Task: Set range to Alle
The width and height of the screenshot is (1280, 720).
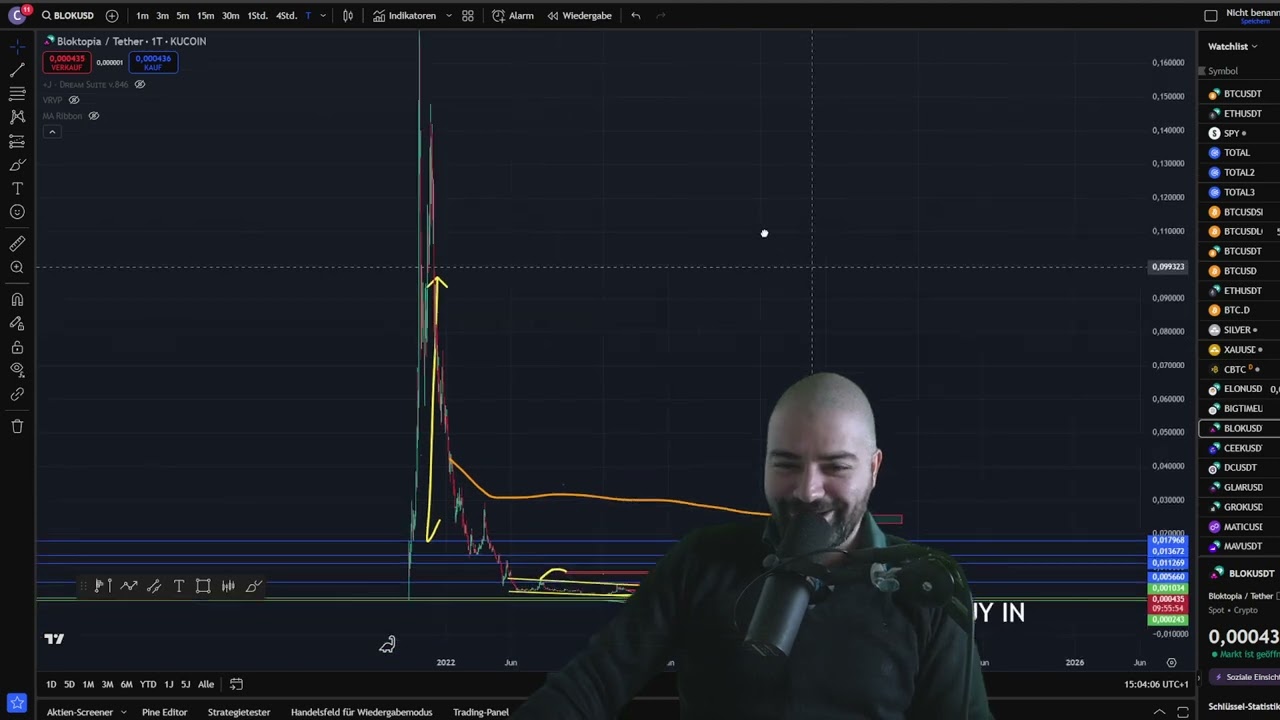Action: click(206, 684)
